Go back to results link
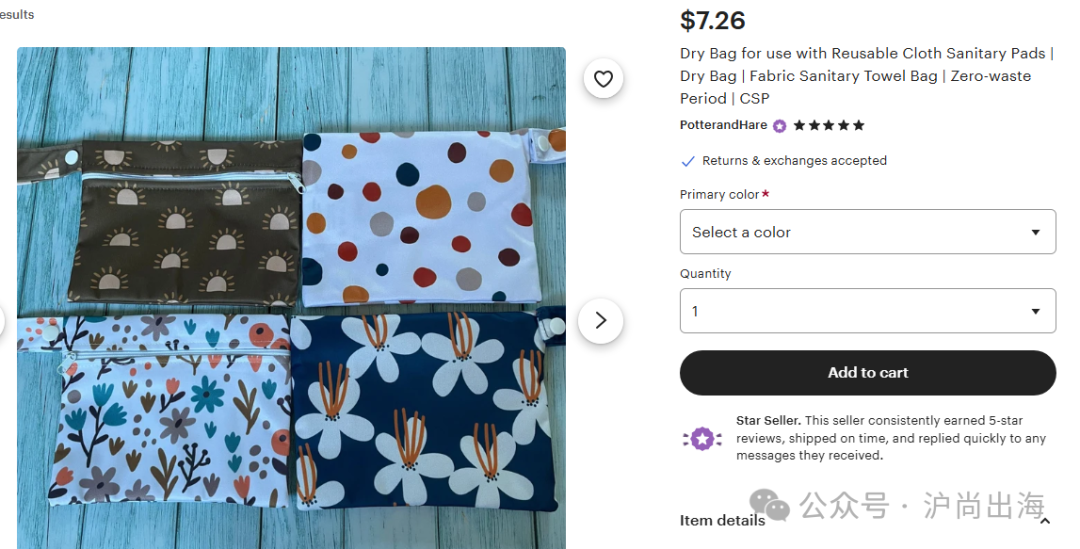Viewport: 1080px width, 549px height. [16, 14]
